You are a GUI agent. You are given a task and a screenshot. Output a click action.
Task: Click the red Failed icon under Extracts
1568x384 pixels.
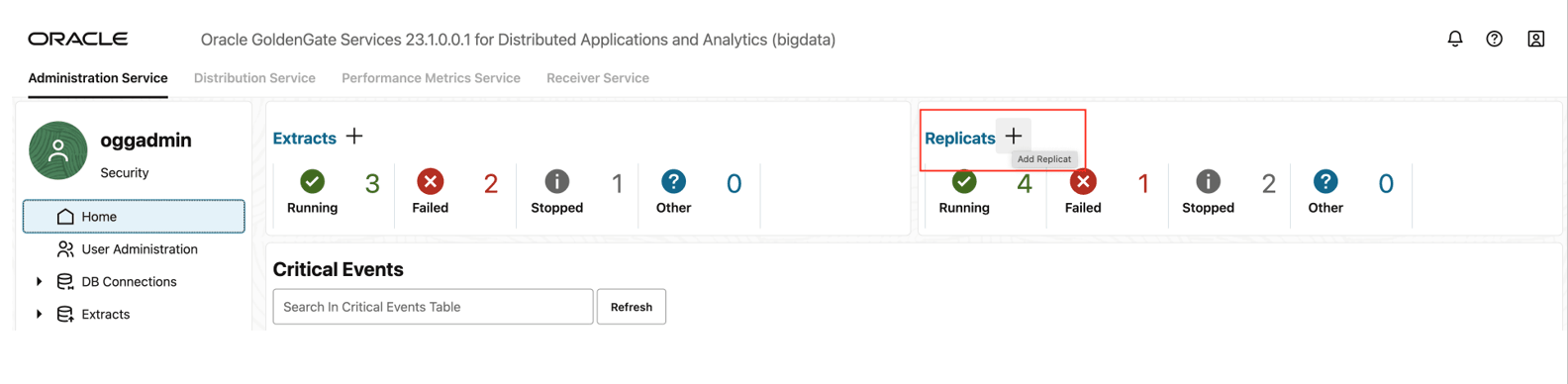(430, 181)
